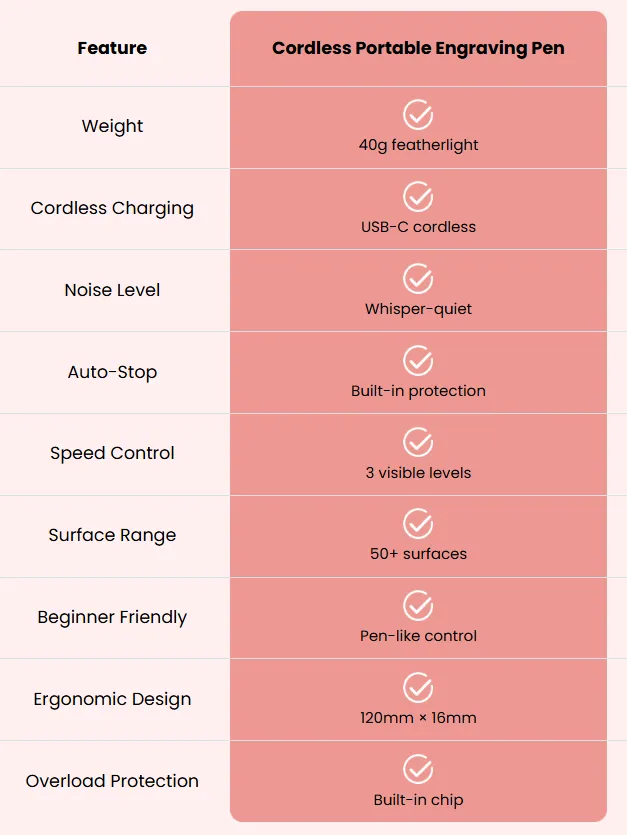Select the Beginner Friendly row label
This screenshot has height=835, width=627.
pos(112,617)
